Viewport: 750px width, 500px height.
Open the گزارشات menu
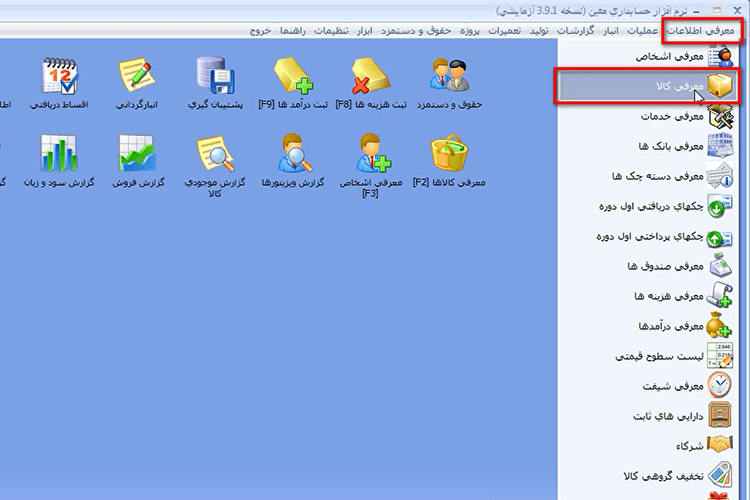tap(575, 31)
